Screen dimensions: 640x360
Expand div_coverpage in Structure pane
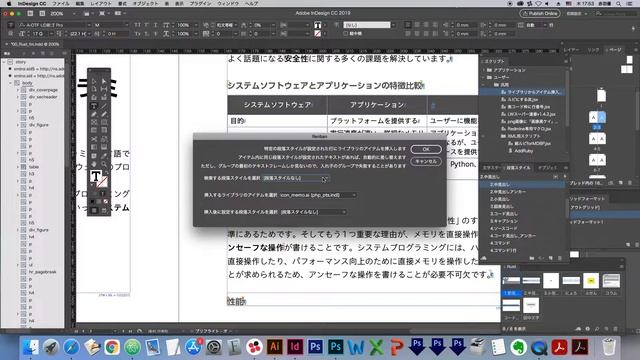pyautogui.click(x=18, y=90)
